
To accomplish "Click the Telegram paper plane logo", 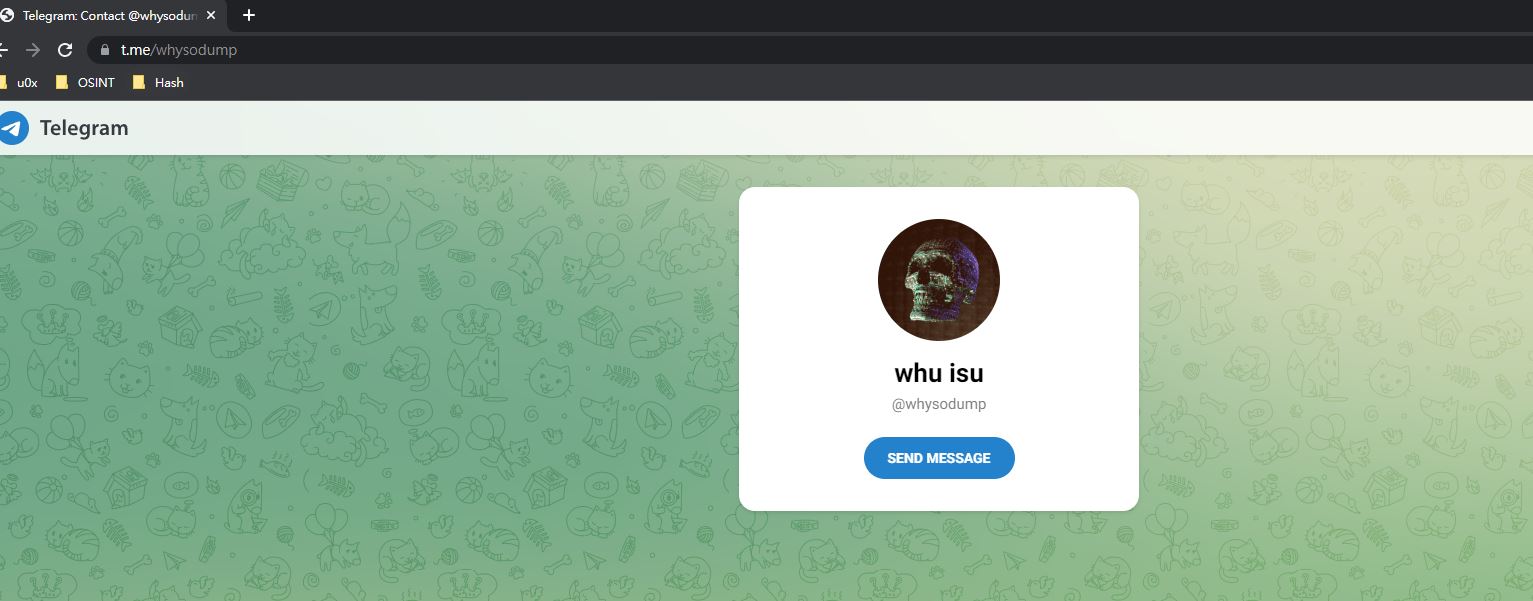I will tap(13, 128).
